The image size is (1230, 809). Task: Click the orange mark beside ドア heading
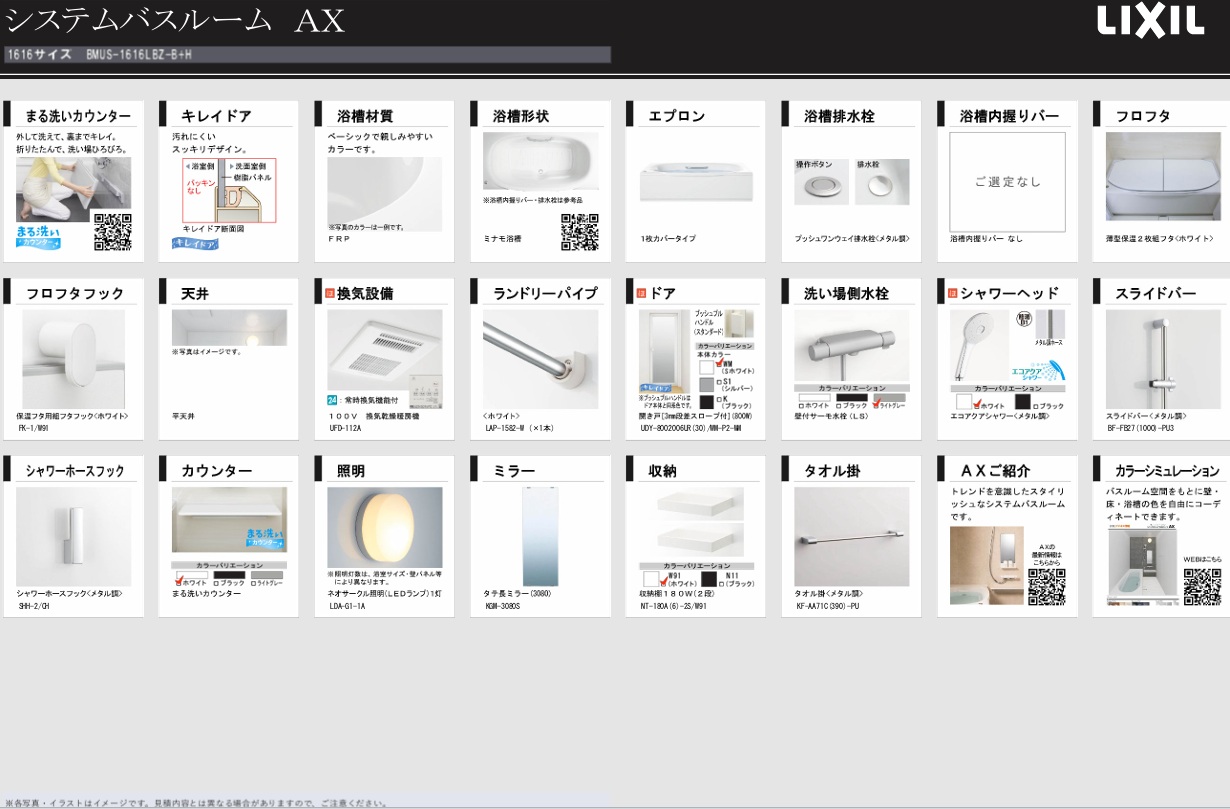[641, 293]
